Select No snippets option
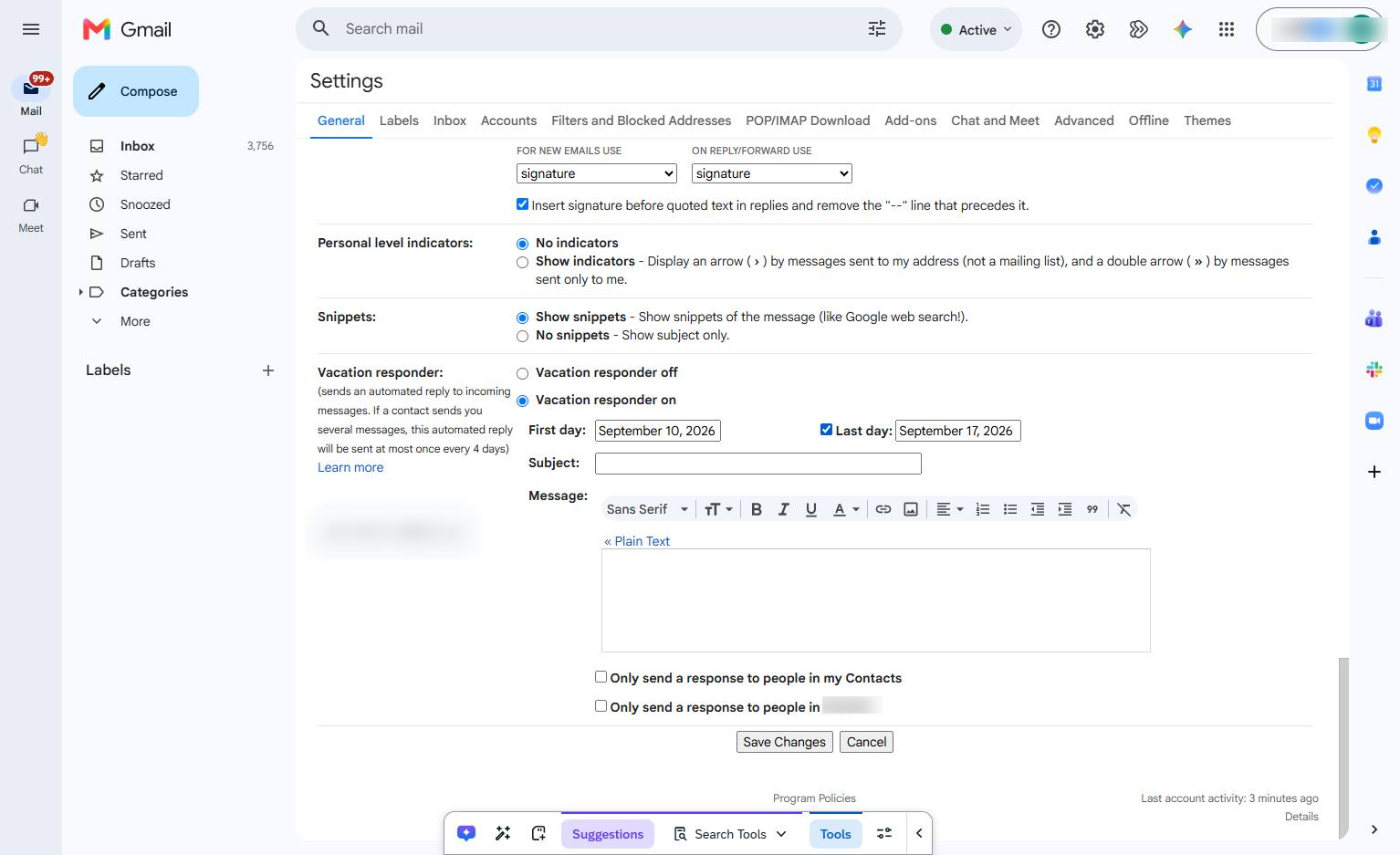 click(x=522, y=336)
